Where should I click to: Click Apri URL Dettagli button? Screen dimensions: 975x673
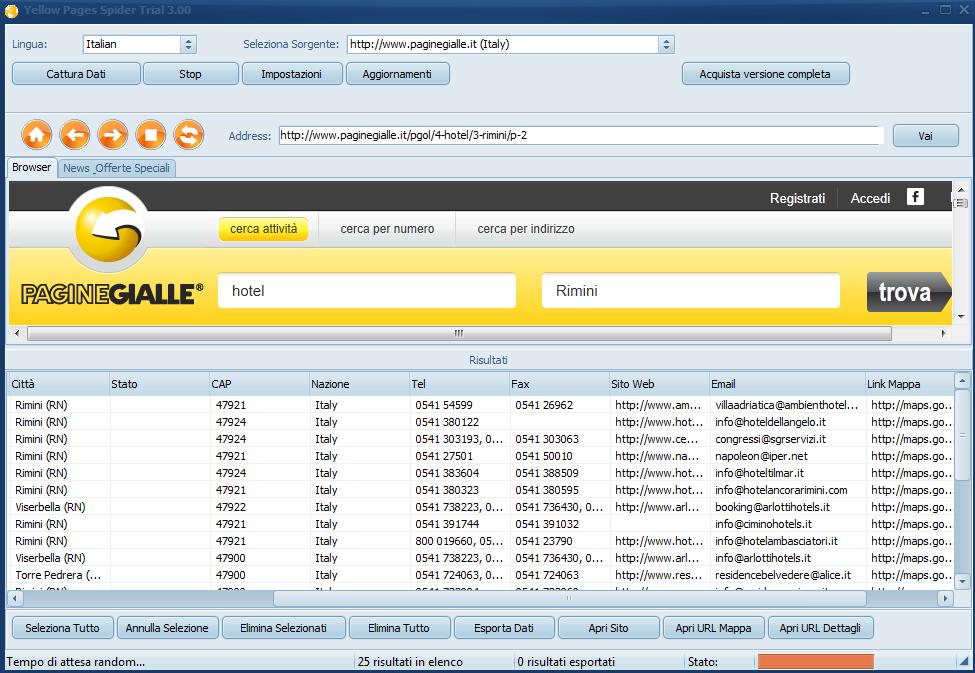click(x=821, y=628)
